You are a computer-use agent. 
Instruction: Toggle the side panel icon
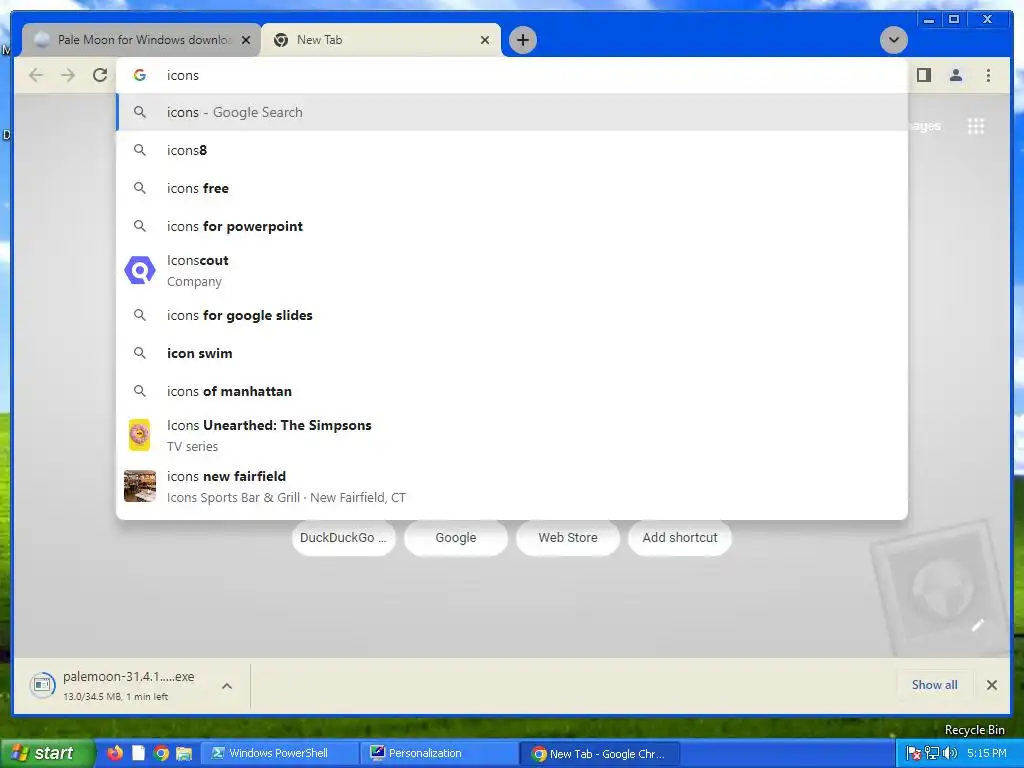pos(923,75)
